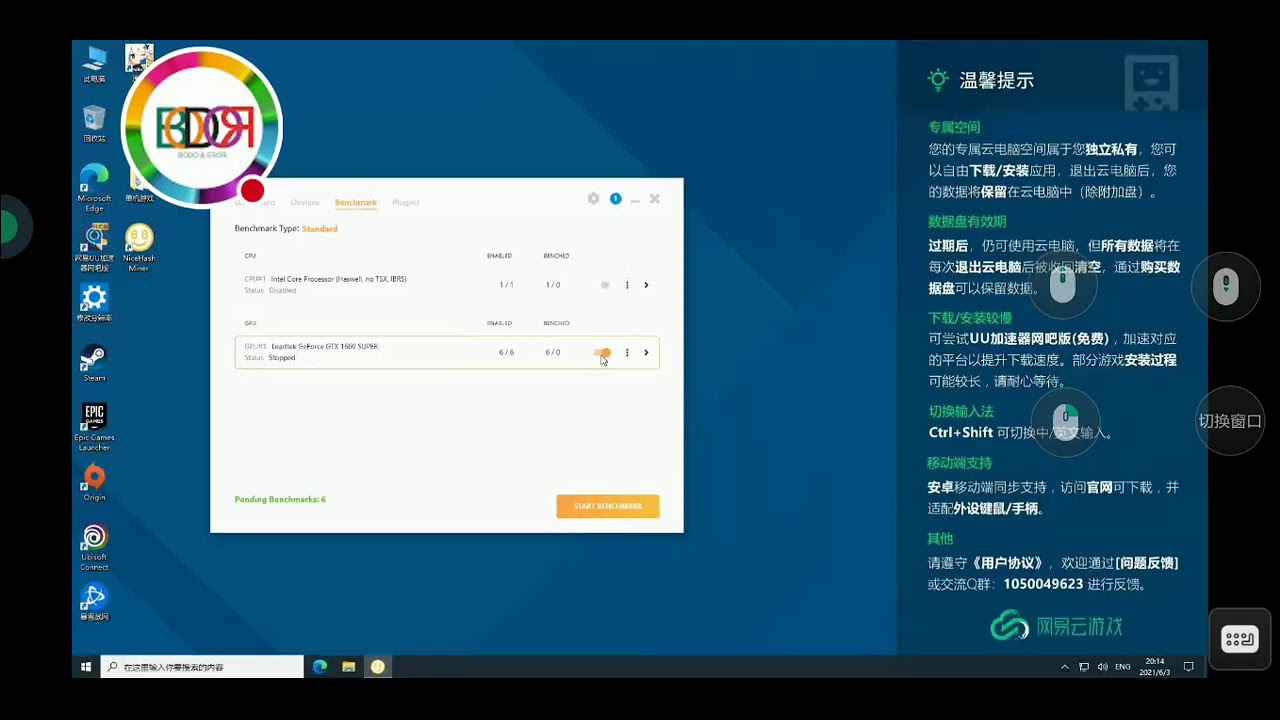This screenshot has width=1280, height=720.
Task: Open the blue notifications badge
Action: click(615, 199)
